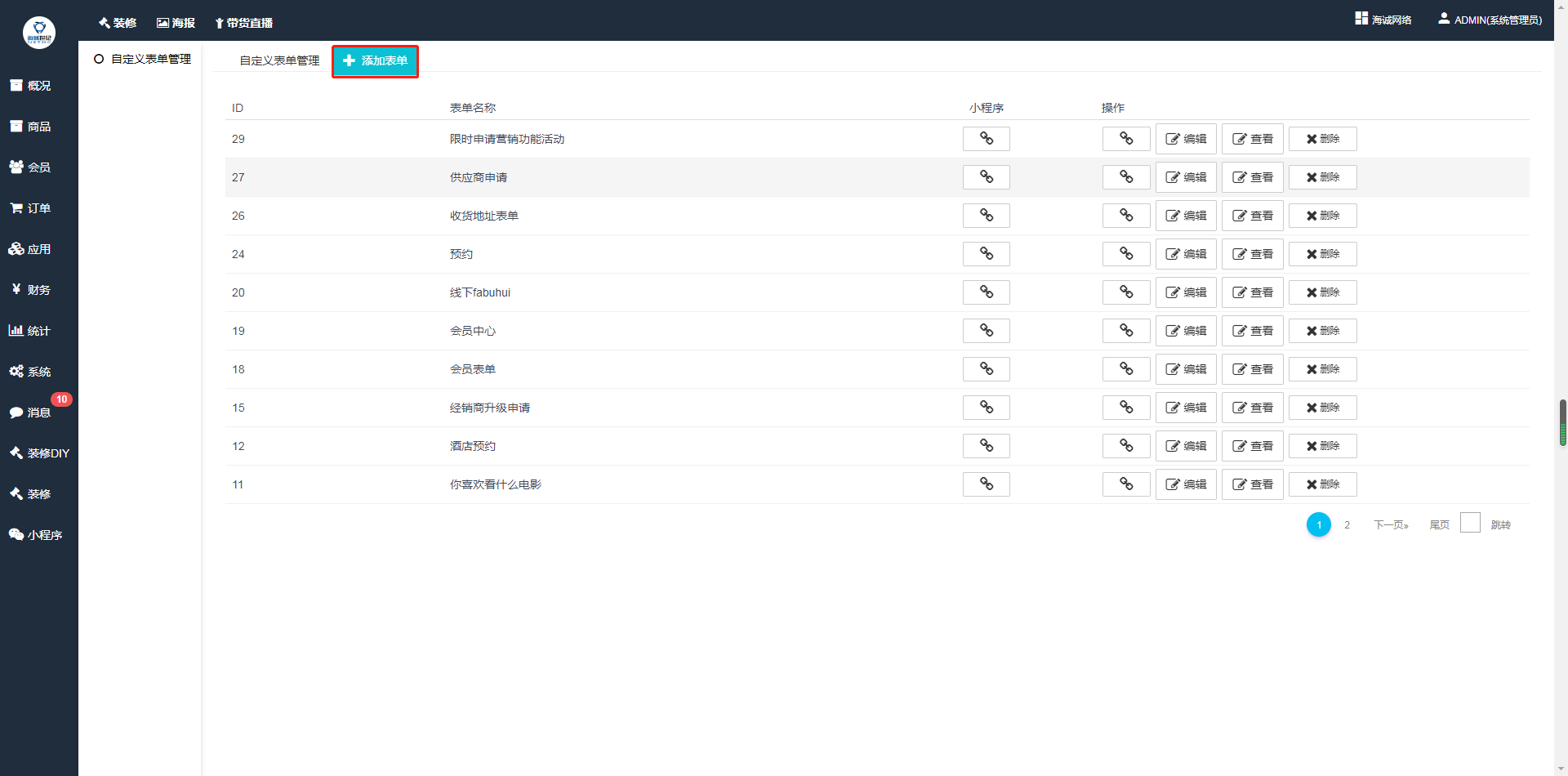Open the 财务 finance section
The image size is (1568, 776).
30,290
